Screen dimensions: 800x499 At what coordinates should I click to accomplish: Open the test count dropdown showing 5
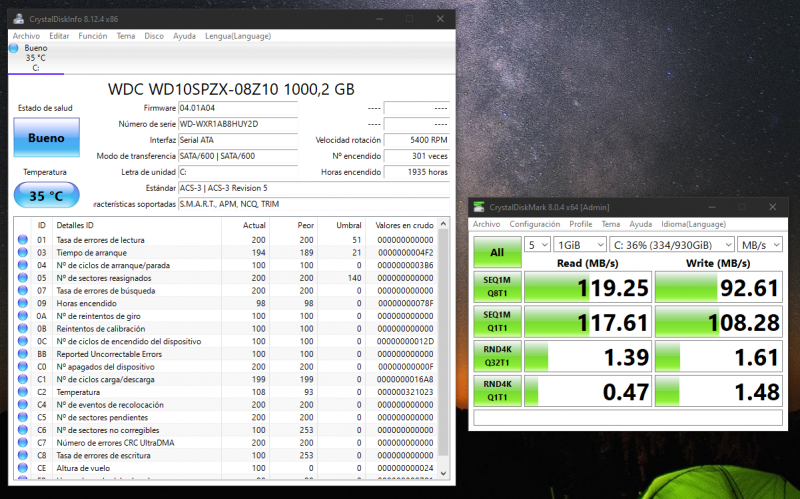[x=537, y=245]
